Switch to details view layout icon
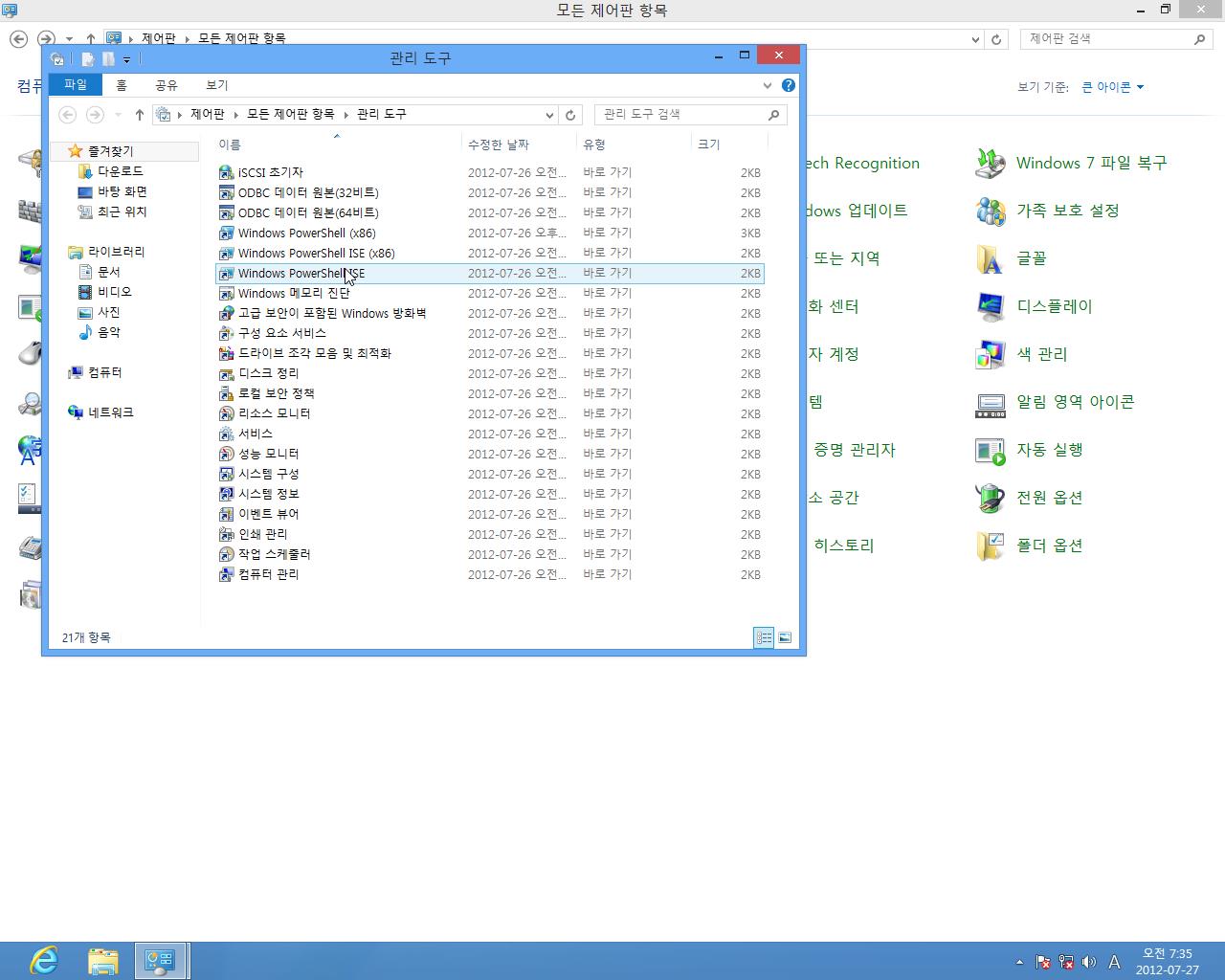Screen dimensions: 1225x980 click(x=764, y=637)
